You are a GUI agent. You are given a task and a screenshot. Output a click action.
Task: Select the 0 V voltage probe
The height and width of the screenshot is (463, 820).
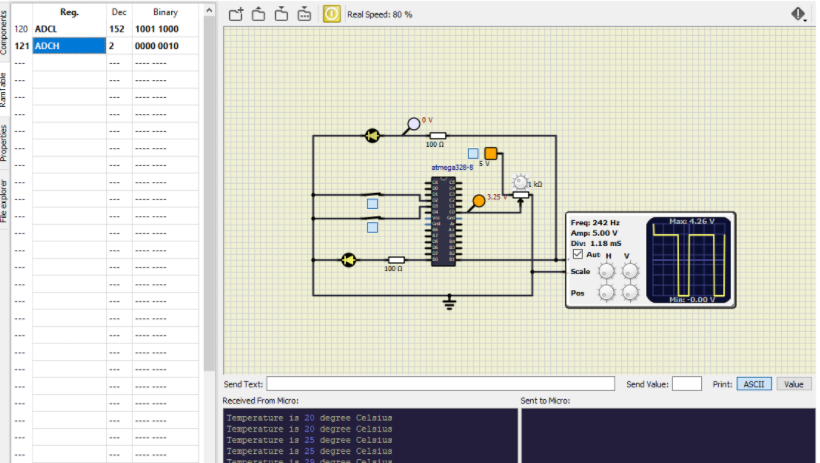click(413, 124)
